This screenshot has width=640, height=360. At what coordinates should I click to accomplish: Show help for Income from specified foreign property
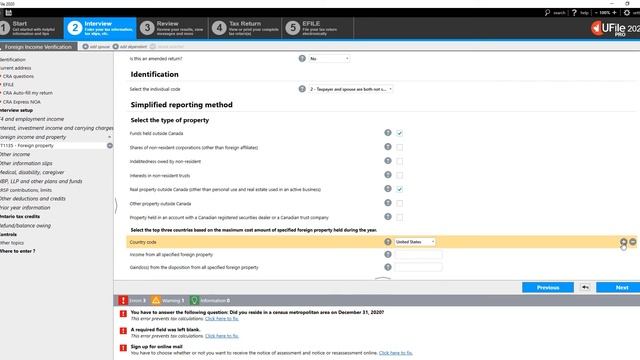click(x=388, y=254)
